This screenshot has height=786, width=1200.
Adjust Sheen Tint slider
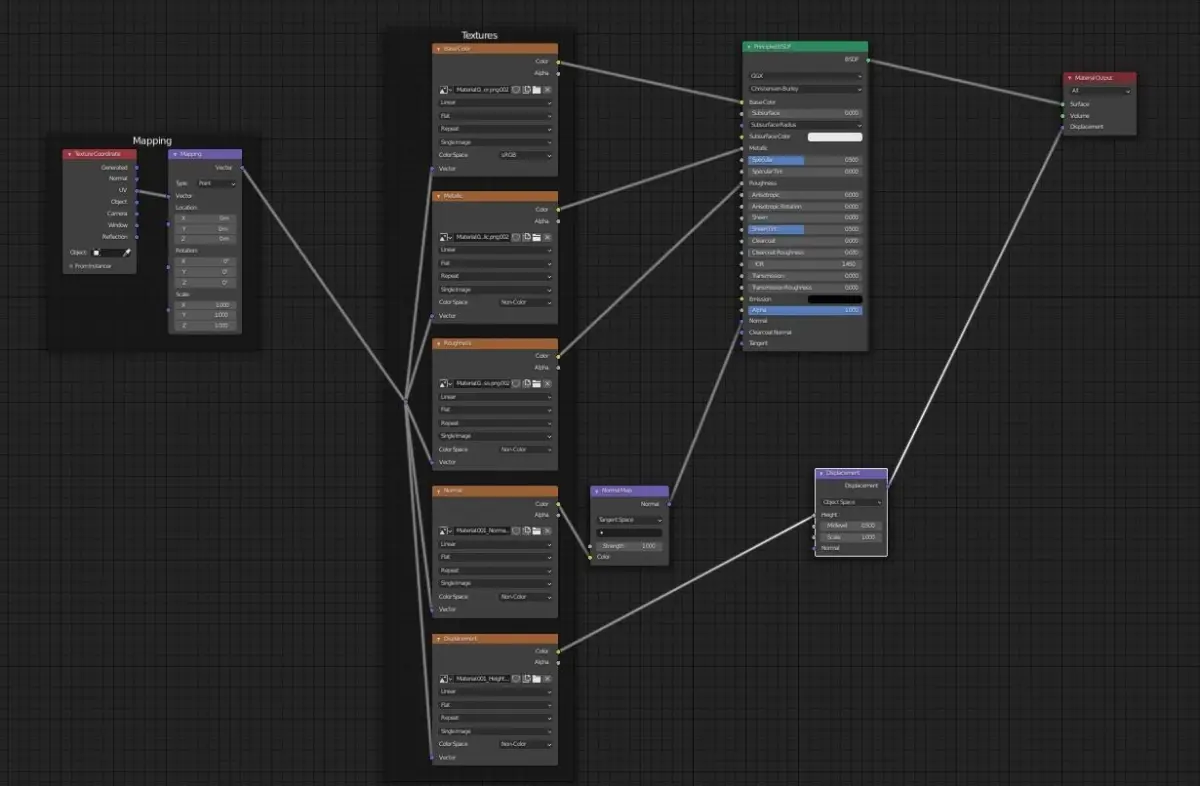[x=805, y=229]
